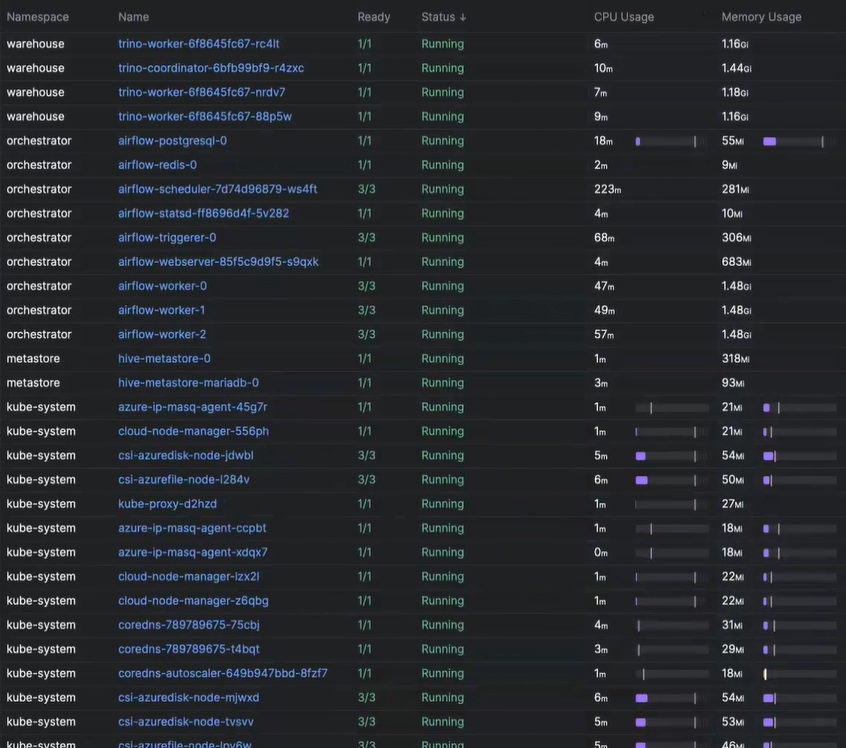Screen dimensions: 846x748
Task: Click the cloud-node-manager-z6qbg pod name
Action: [x=193, y=601]
